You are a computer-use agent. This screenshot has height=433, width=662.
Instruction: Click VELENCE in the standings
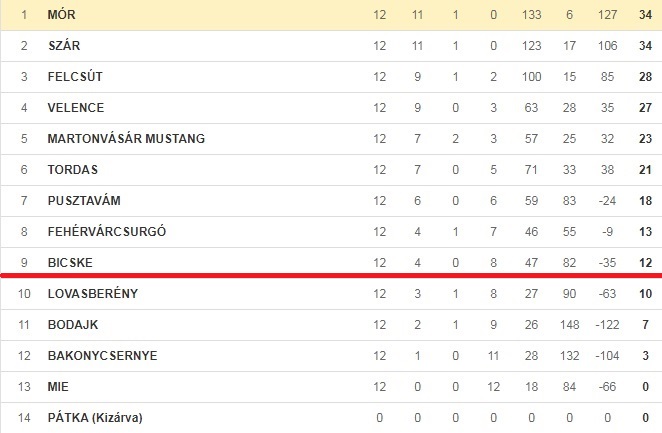pyautogui.click(x=76, y=108)
